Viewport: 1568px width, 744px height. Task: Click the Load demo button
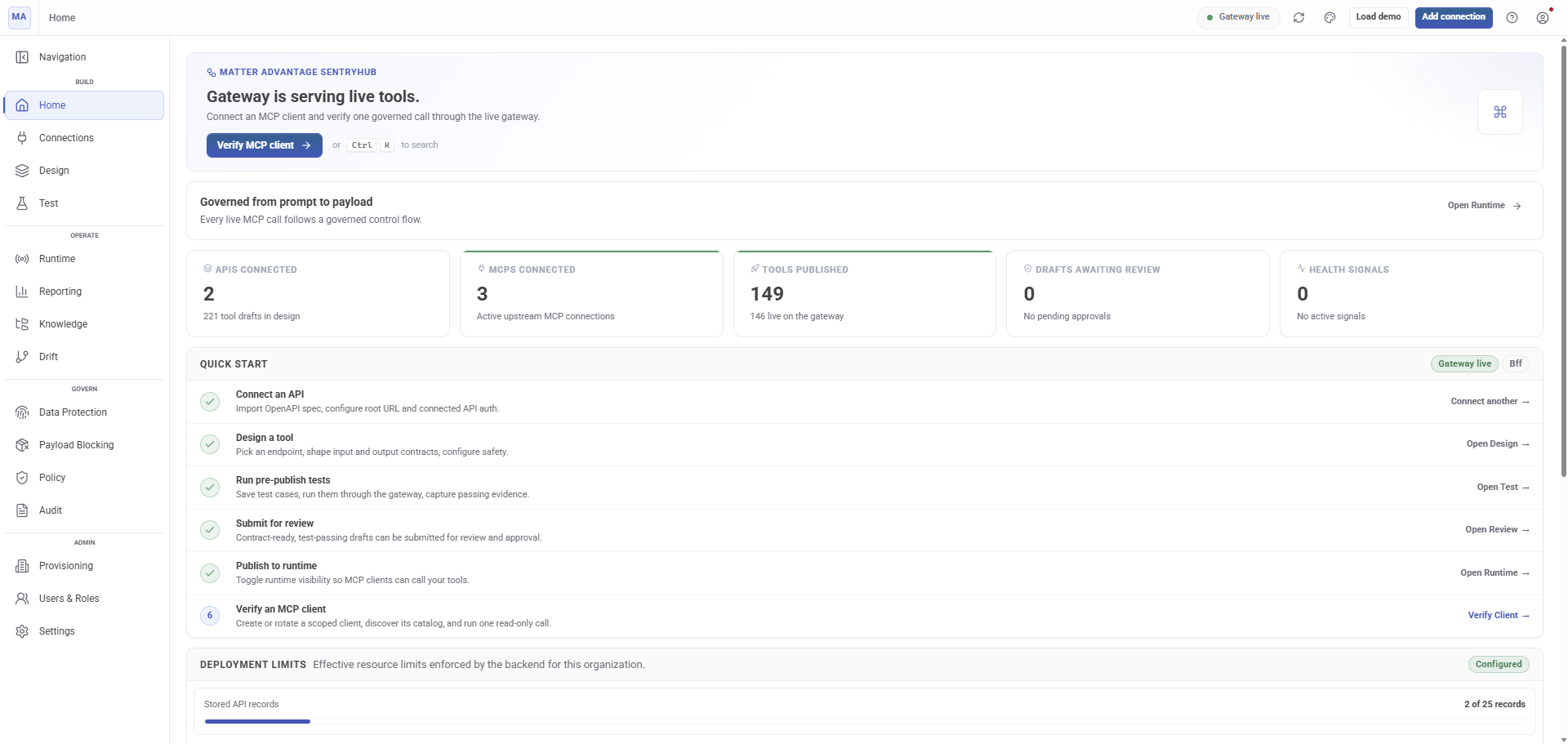pos(1379,17)
